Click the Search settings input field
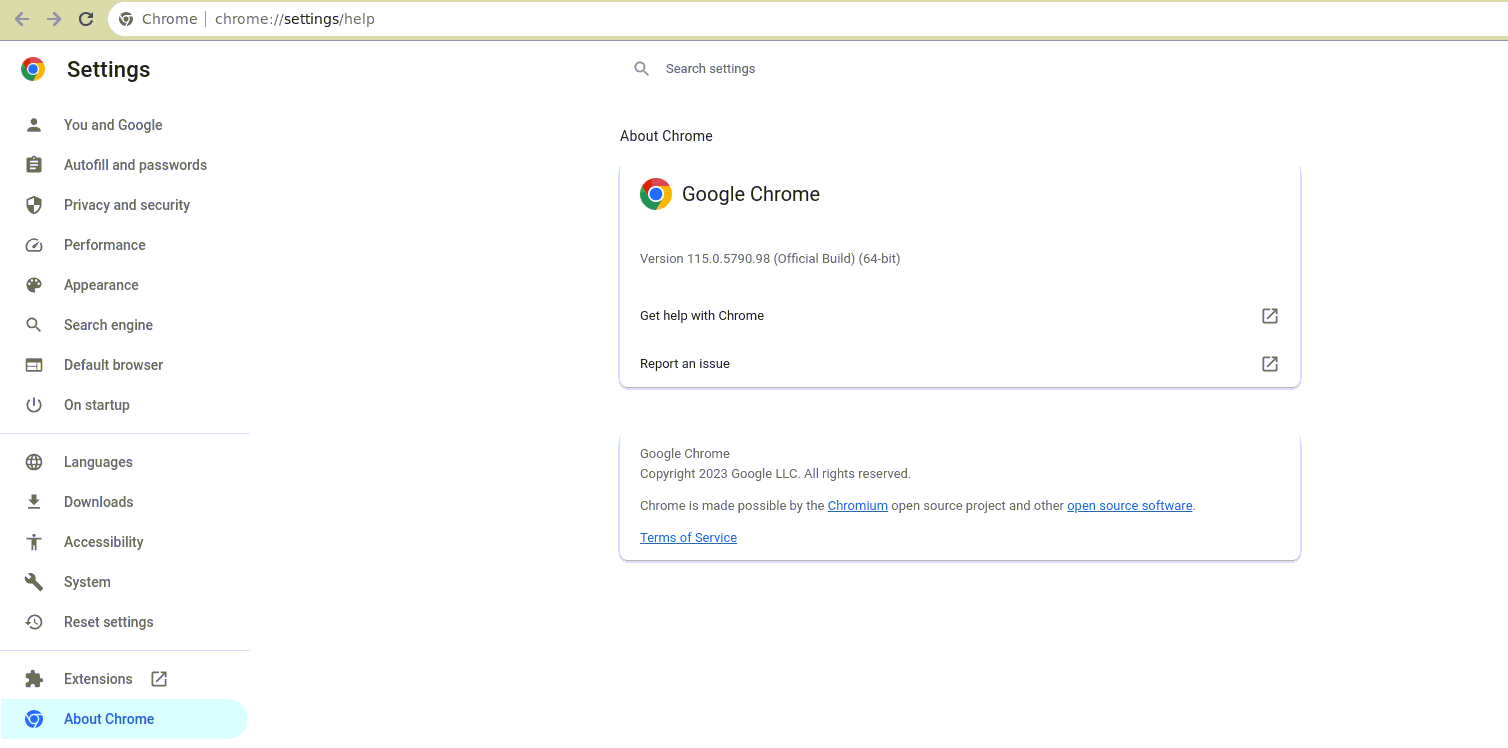 (x=960, y=69)
